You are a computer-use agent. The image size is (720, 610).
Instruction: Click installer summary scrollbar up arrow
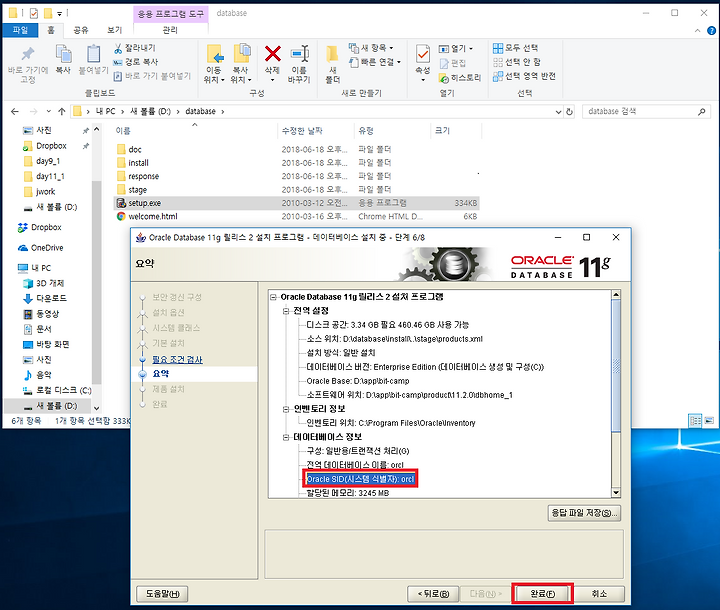click(616, 294)
